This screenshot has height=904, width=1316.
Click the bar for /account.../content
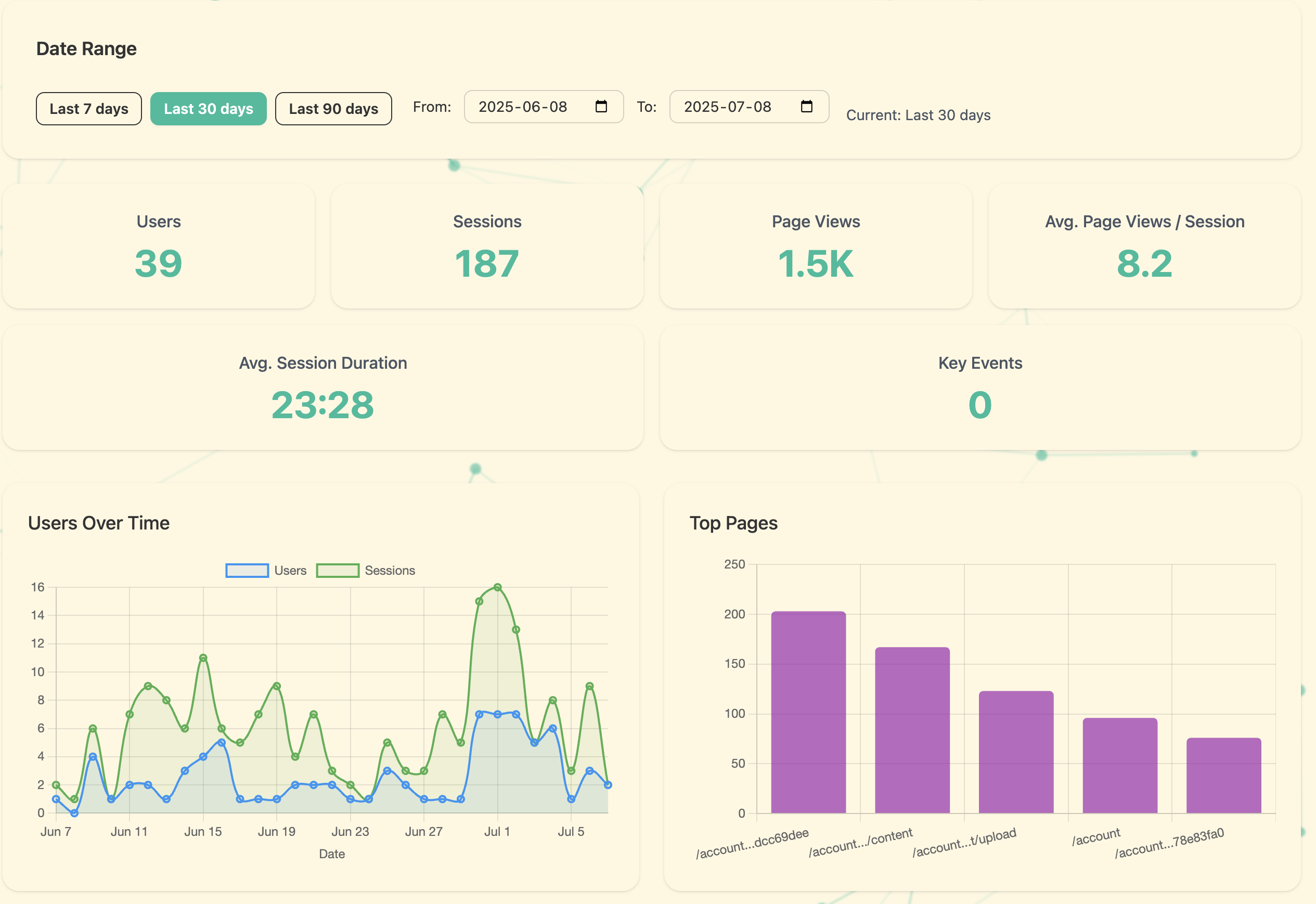912,731
